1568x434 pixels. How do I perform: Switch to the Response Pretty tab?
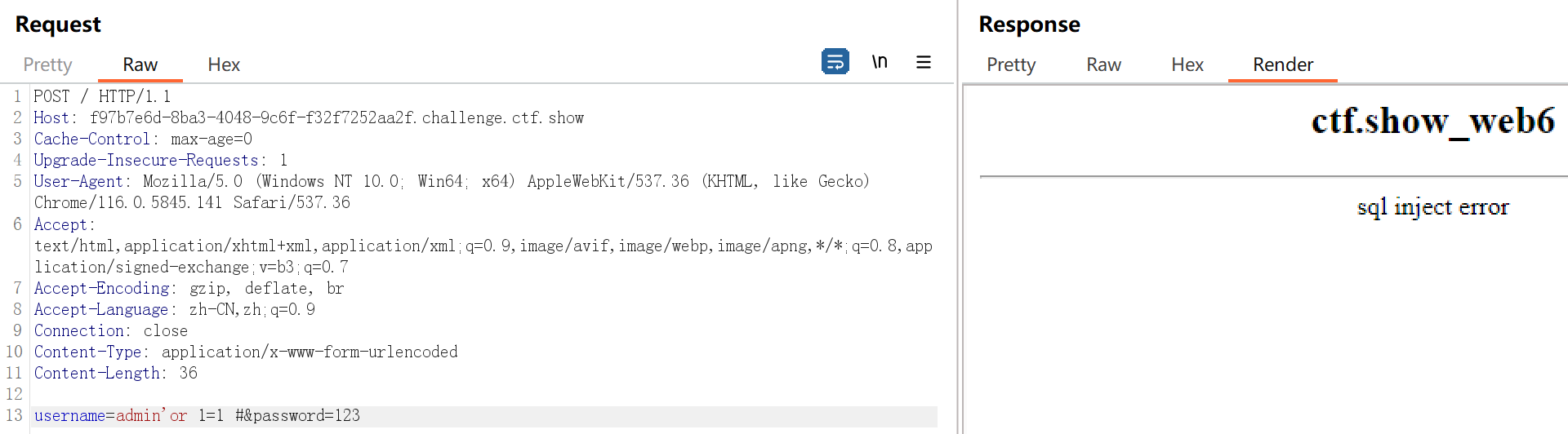pyautogui.click(x=1011, y=64)
